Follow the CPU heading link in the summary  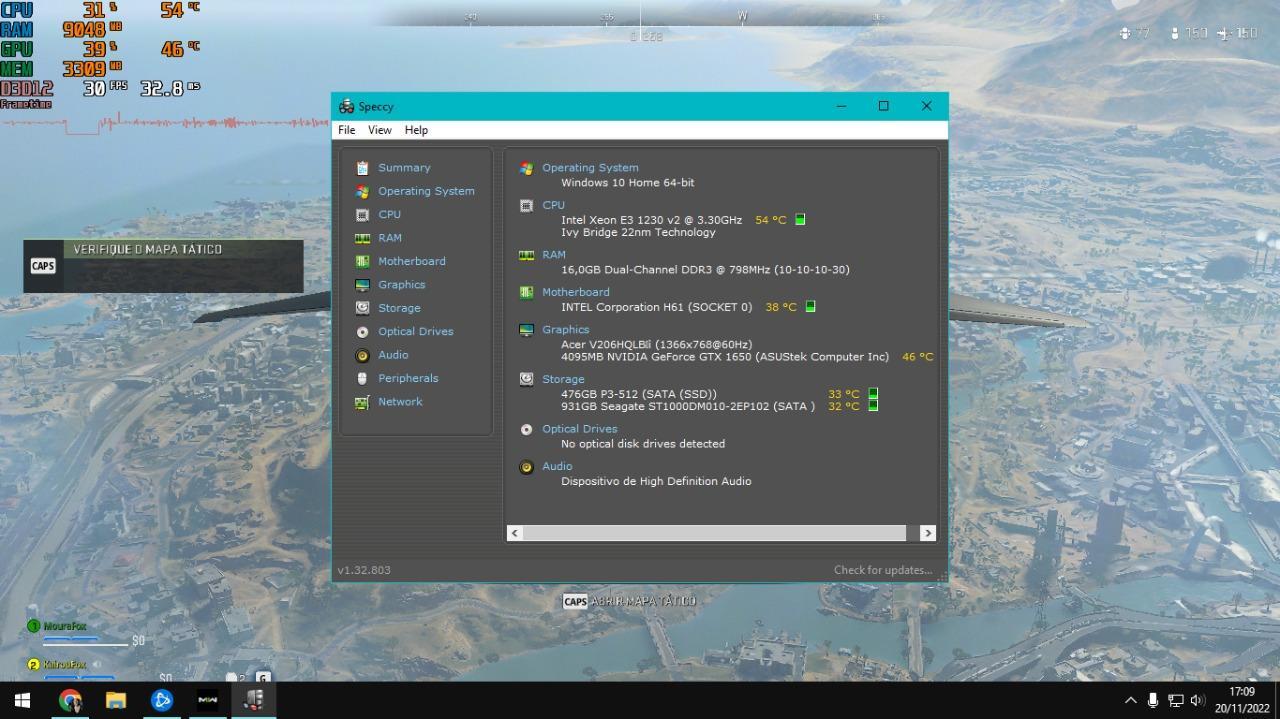coord(553,205)
